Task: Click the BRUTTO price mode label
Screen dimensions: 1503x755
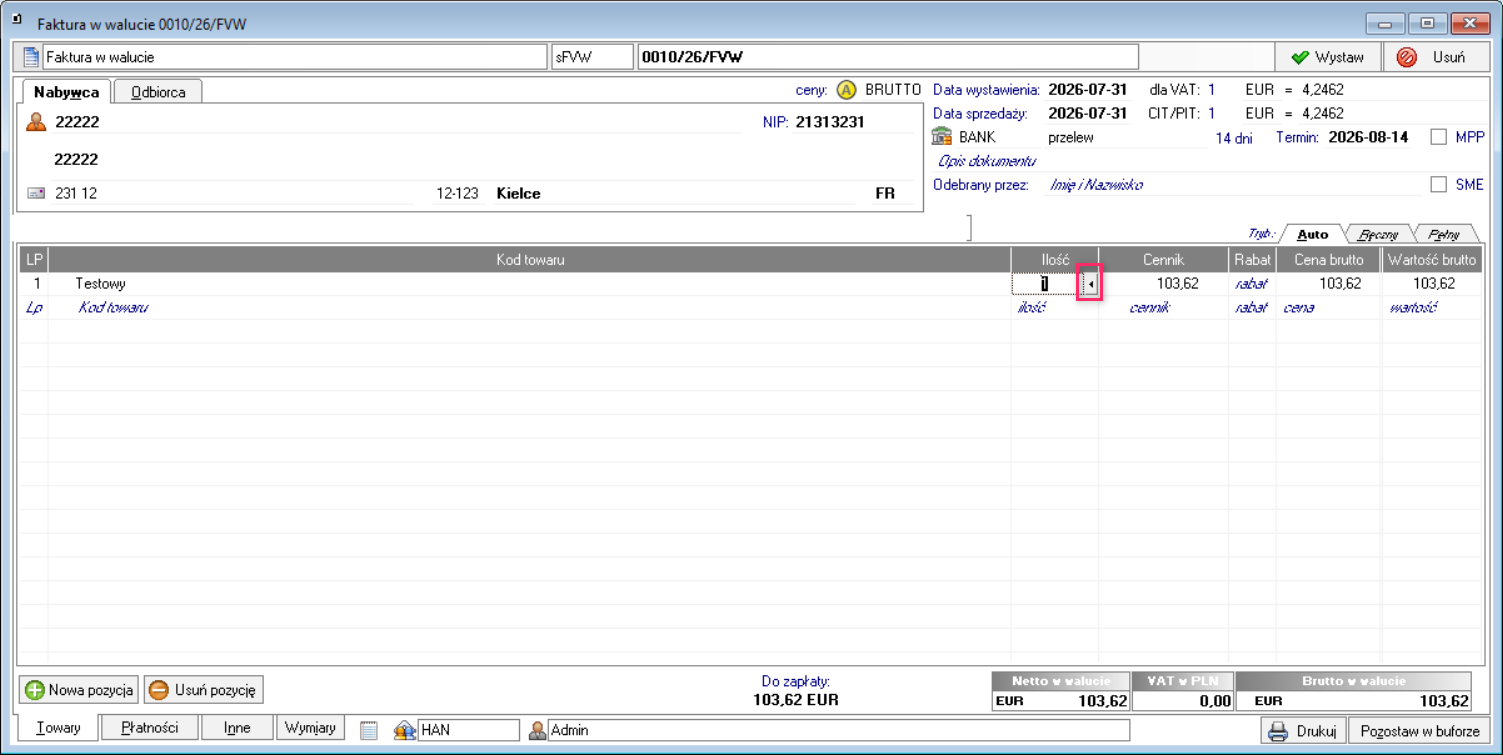Action: click(x=893, y=90)
